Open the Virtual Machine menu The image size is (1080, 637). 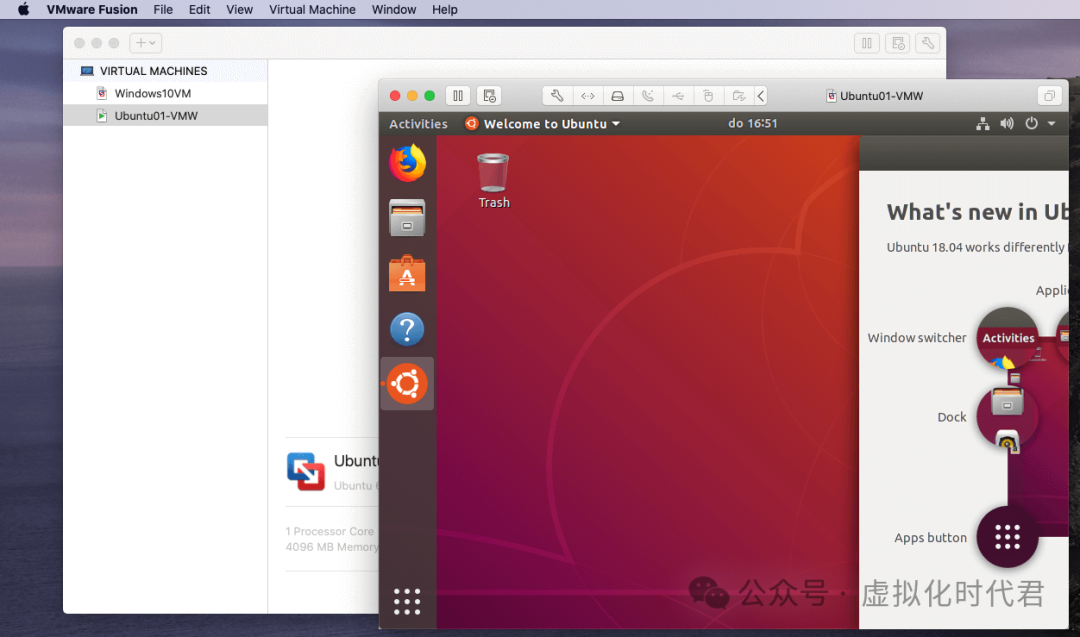tap(312, 10)
